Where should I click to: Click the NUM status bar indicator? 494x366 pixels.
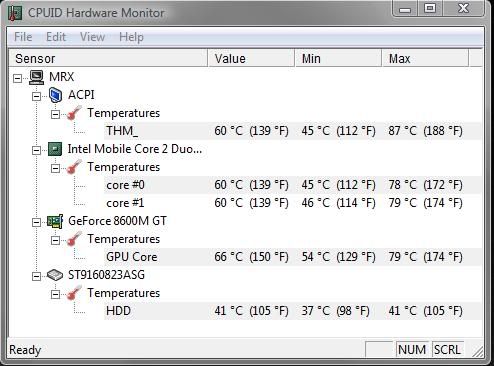[x=412, y=350]
